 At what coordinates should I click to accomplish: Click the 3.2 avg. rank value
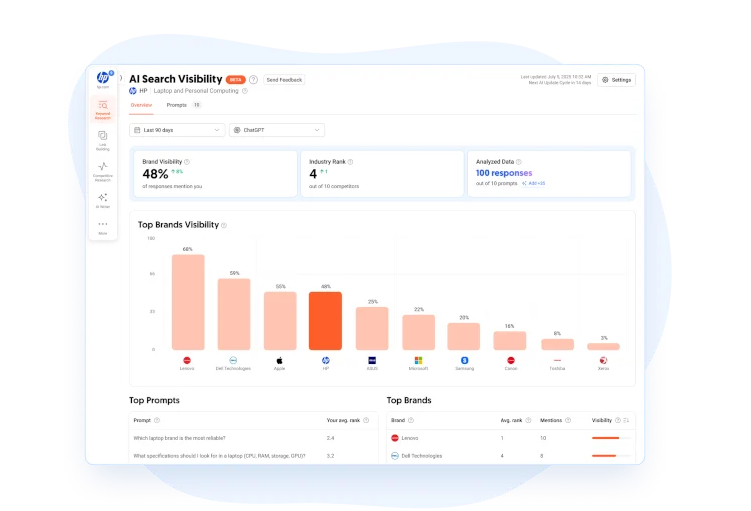[x=330, y=456]
